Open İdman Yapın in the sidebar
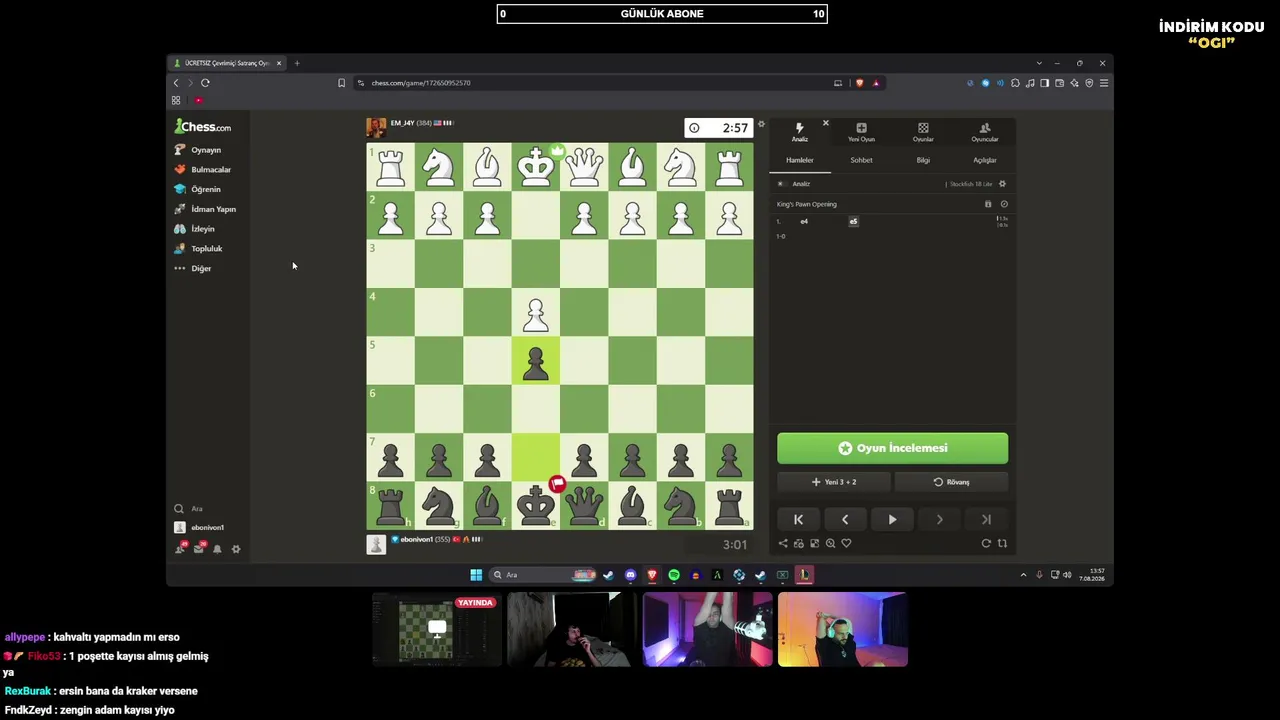The image size is (1280, 720). (x=205, y=209)
